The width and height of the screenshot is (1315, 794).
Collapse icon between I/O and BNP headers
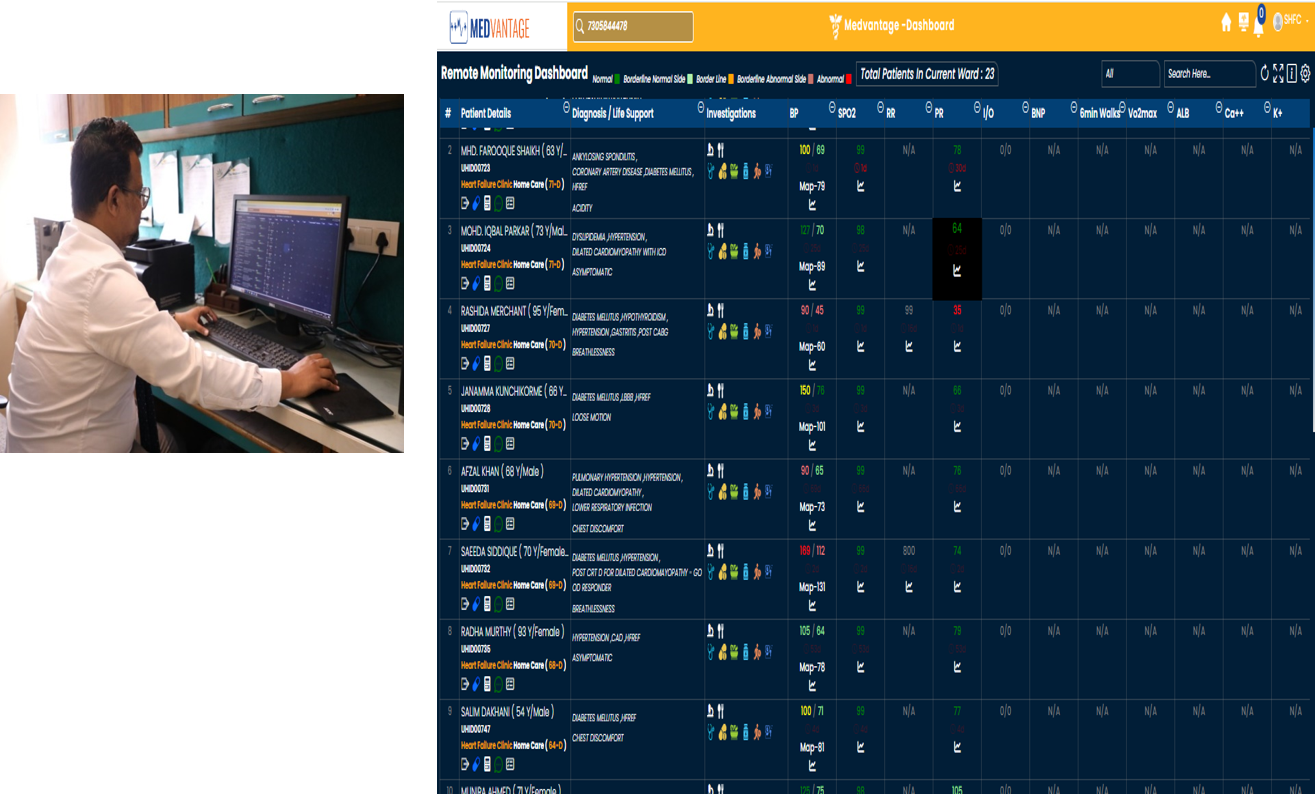point(1025,107)
